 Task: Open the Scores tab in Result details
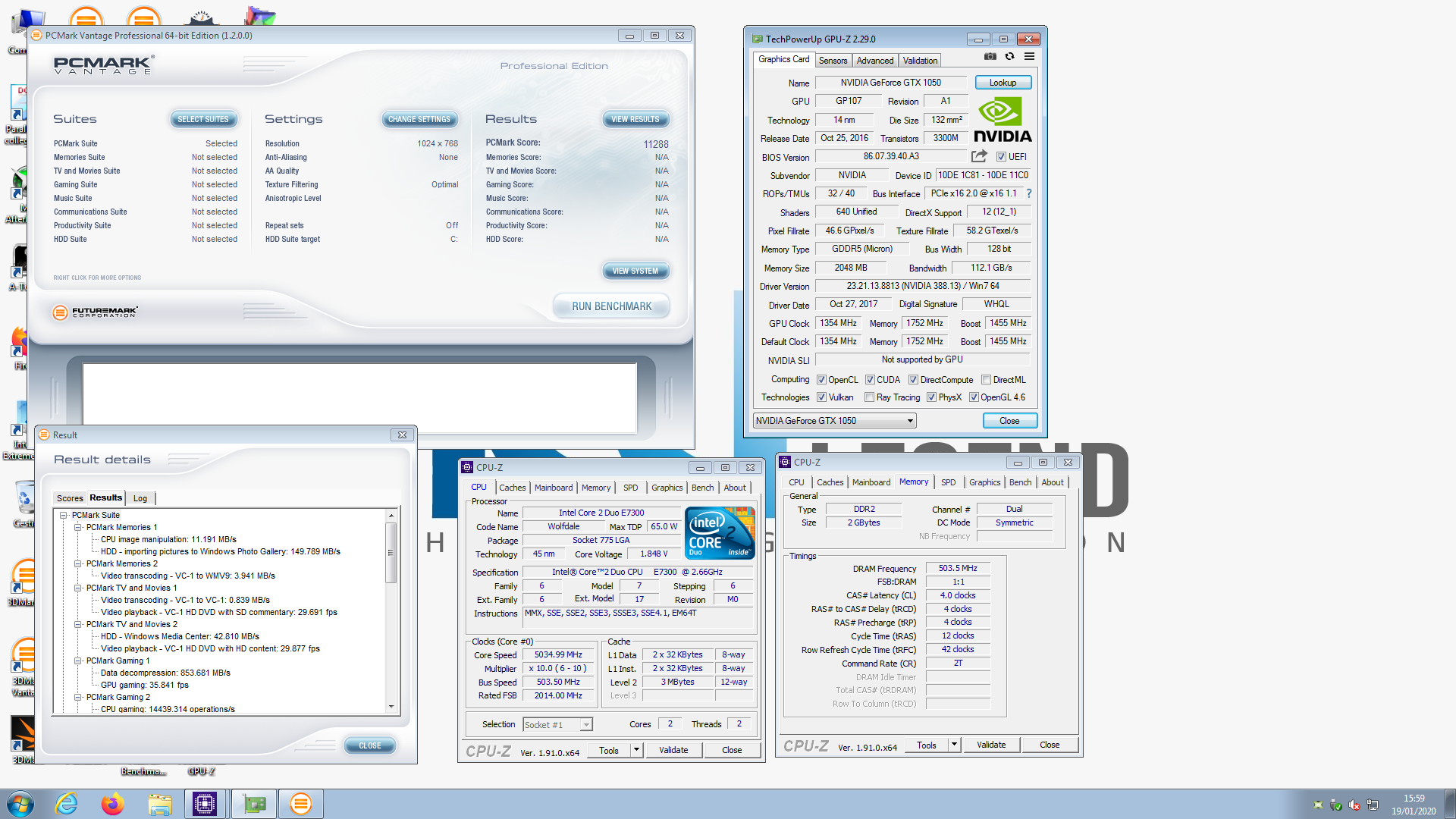(x=70, y=498)
